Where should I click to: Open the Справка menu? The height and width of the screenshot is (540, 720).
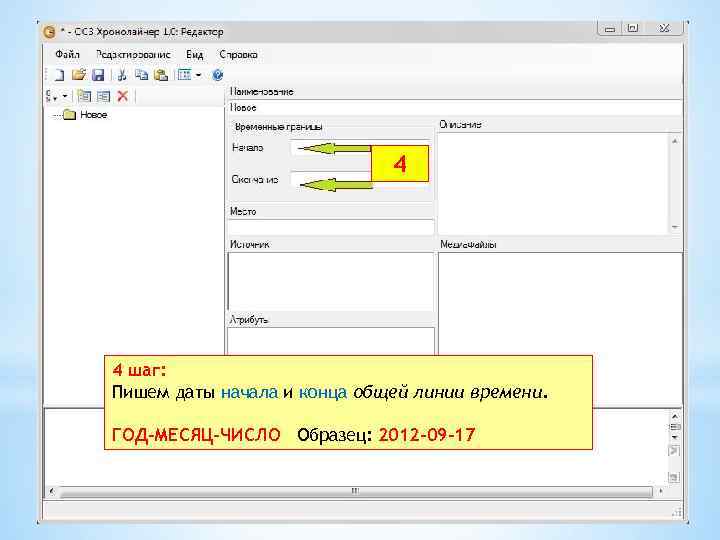238,54
